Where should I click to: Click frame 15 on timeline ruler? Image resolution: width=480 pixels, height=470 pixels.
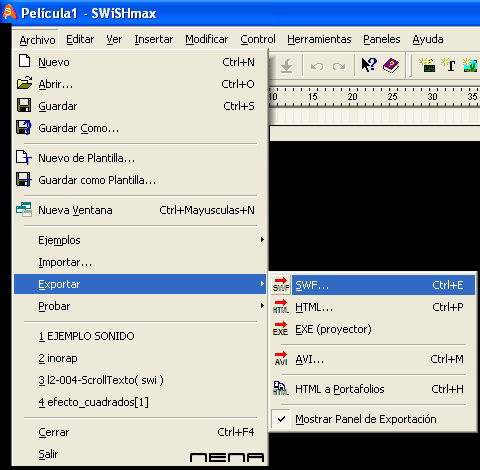pyautogui.click(x=312, y=97)
